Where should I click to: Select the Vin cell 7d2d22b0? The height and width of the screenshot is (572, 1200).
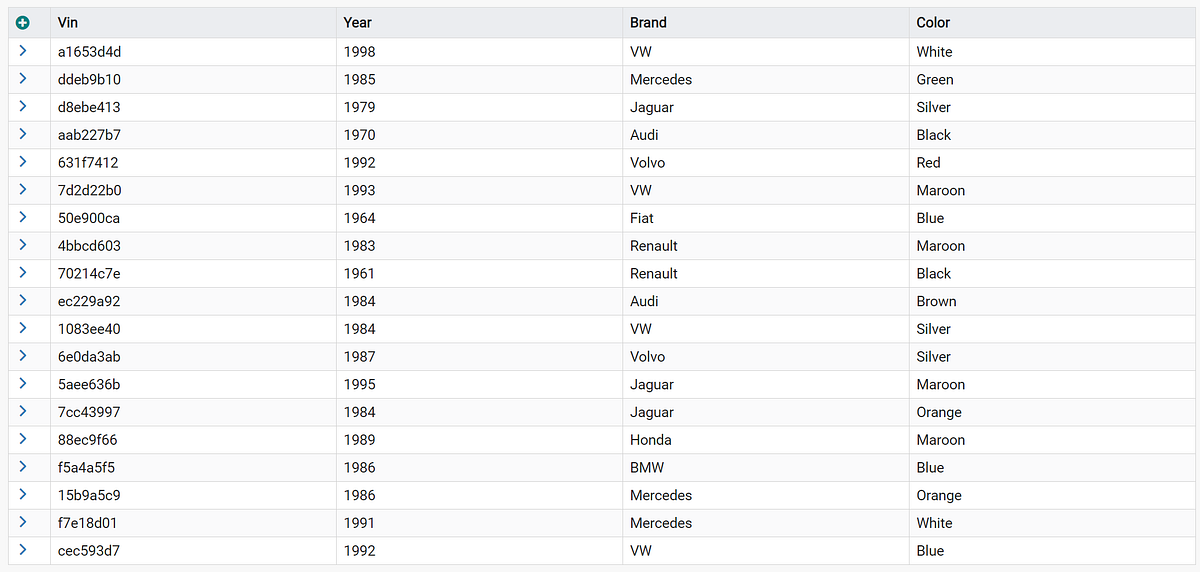click(x=193, y=190)
